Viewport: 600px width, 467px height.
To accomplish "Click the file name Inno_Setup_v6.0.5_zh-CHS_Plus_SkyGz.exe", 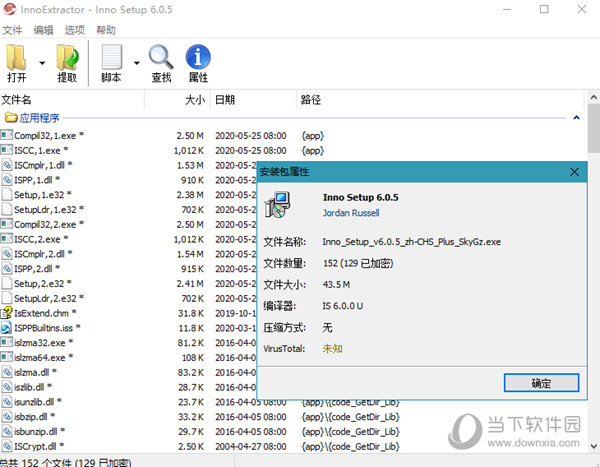I will tap(412, 242).
